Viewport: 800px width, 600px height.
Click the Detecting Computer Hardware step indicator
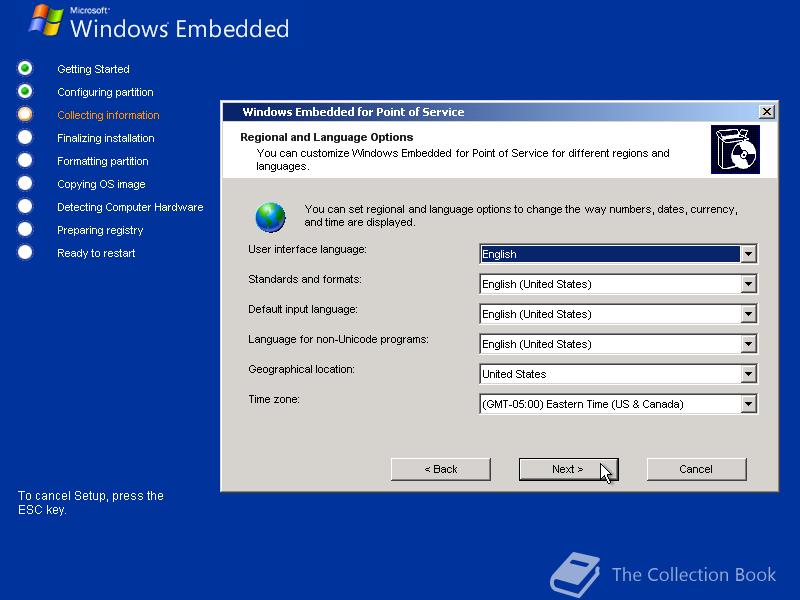tap(25, 206)
